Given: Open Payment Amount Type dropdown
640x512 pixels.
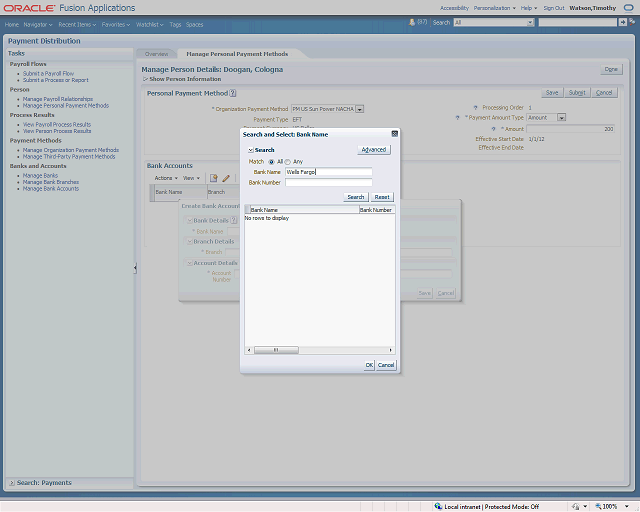Looking at the screenshot, I should [562, 118].
